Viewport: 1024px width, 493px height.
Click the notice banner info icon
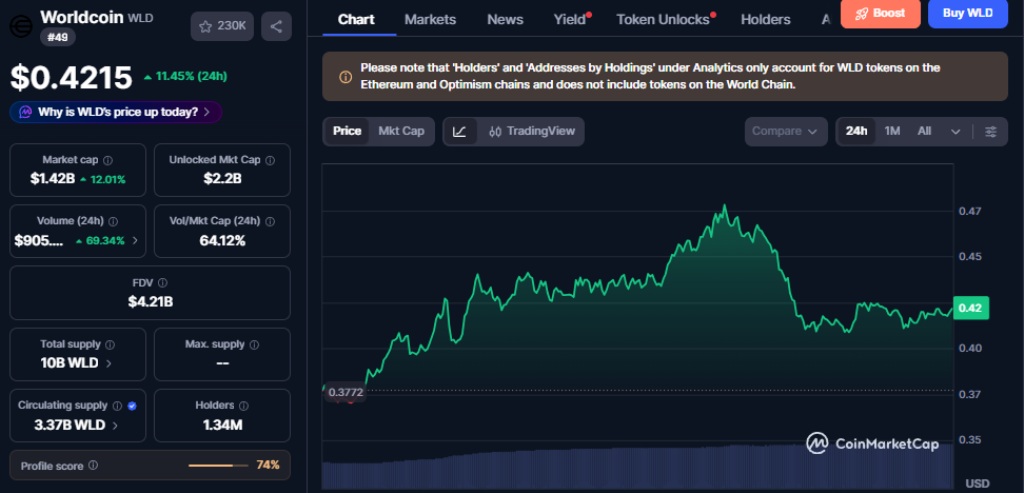(x=345, y=77)
